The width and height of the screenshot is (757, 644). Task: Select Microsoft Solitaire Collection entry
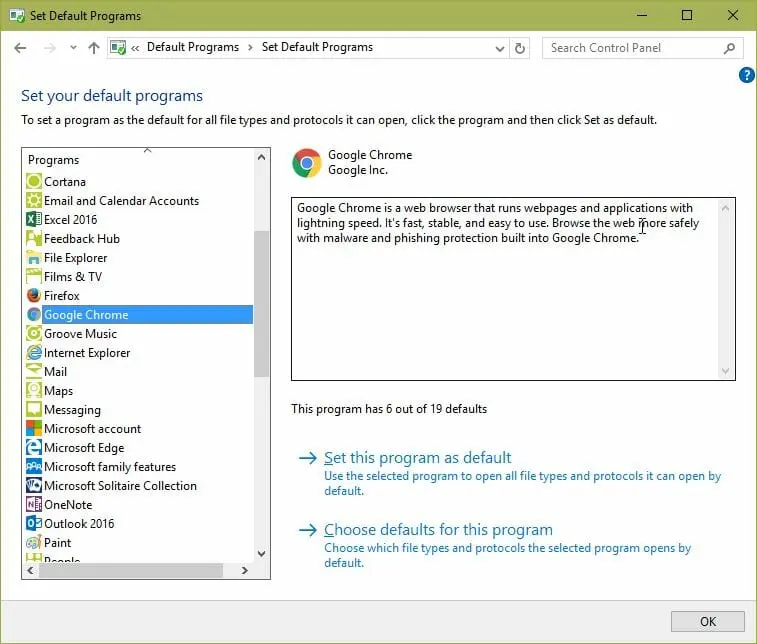point(120,486)
